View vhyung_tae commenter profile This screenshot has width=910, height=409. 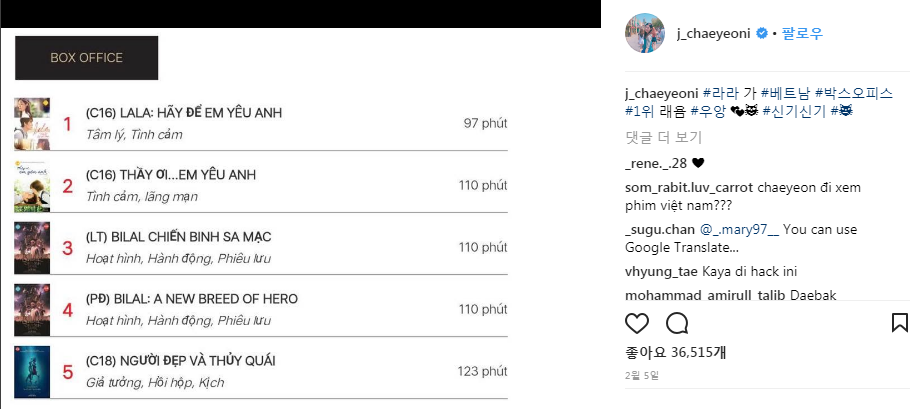tap(662, 272)
